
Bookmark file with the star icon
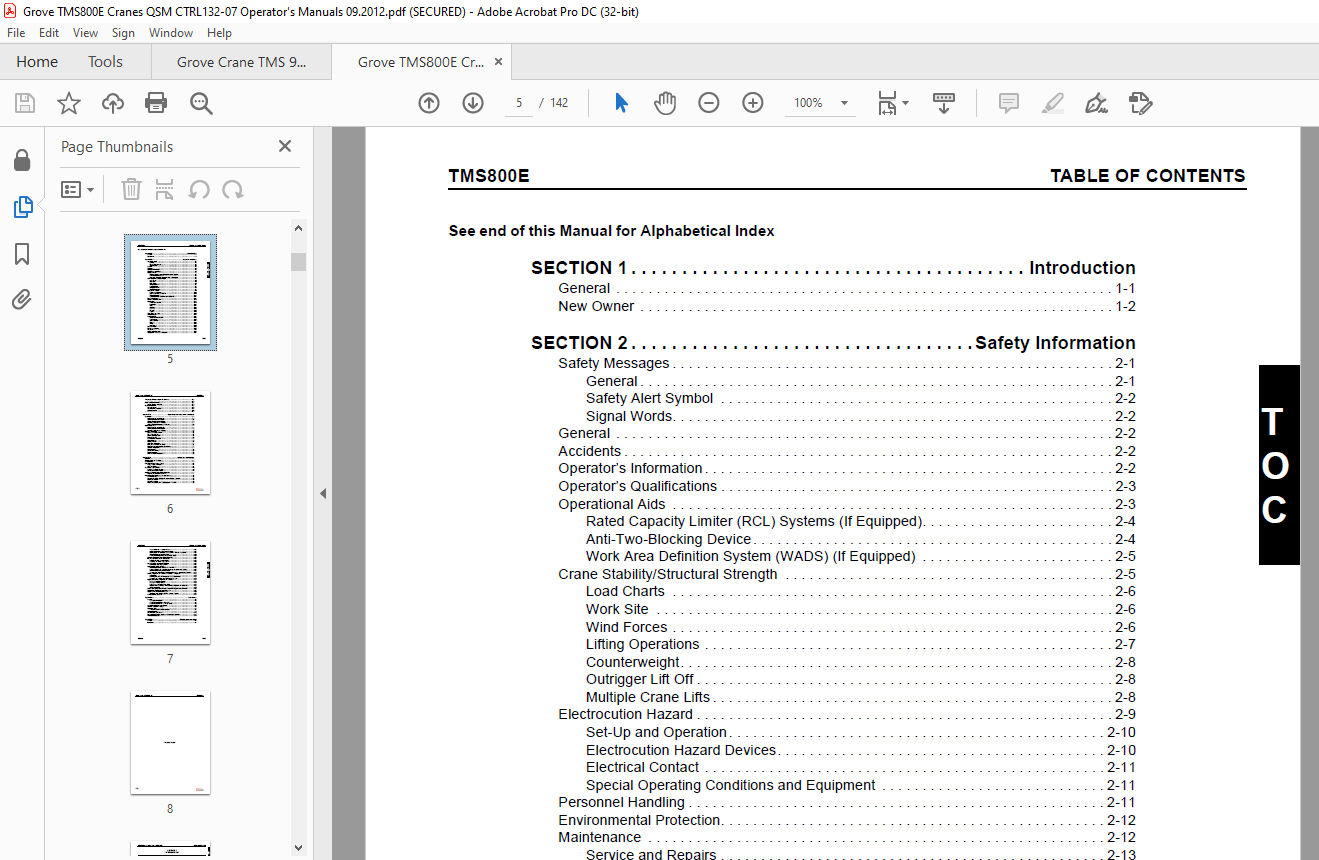pyautogui.click(x=69, y=103)
